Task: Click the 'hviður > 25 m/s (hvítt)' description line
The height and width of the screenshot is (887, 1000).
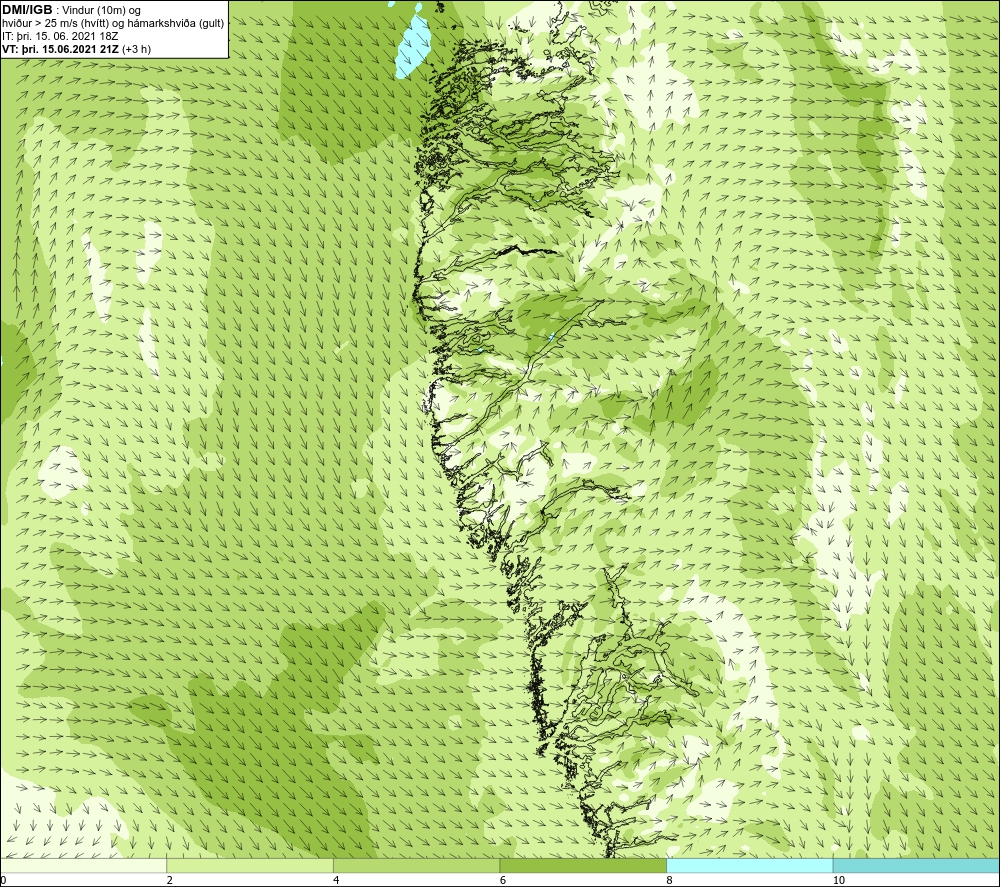Action: (113, 24)
